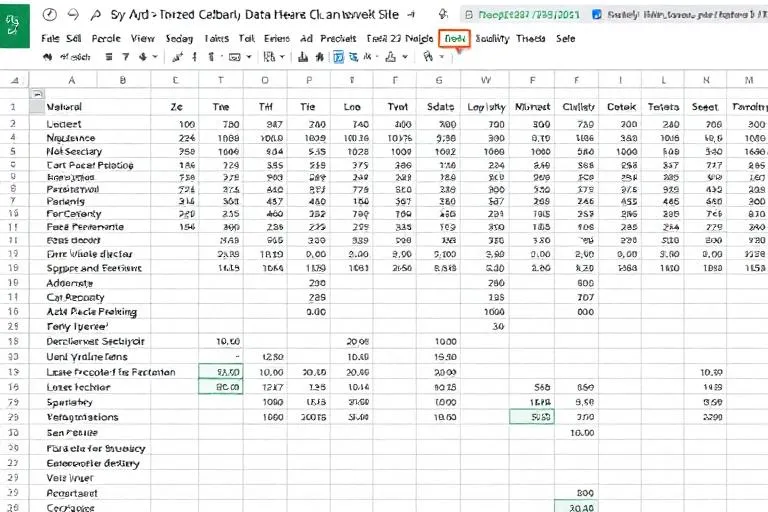Collapse the small outline button above row 1
The height and width of the screenshot is (512, 768).
38,94
